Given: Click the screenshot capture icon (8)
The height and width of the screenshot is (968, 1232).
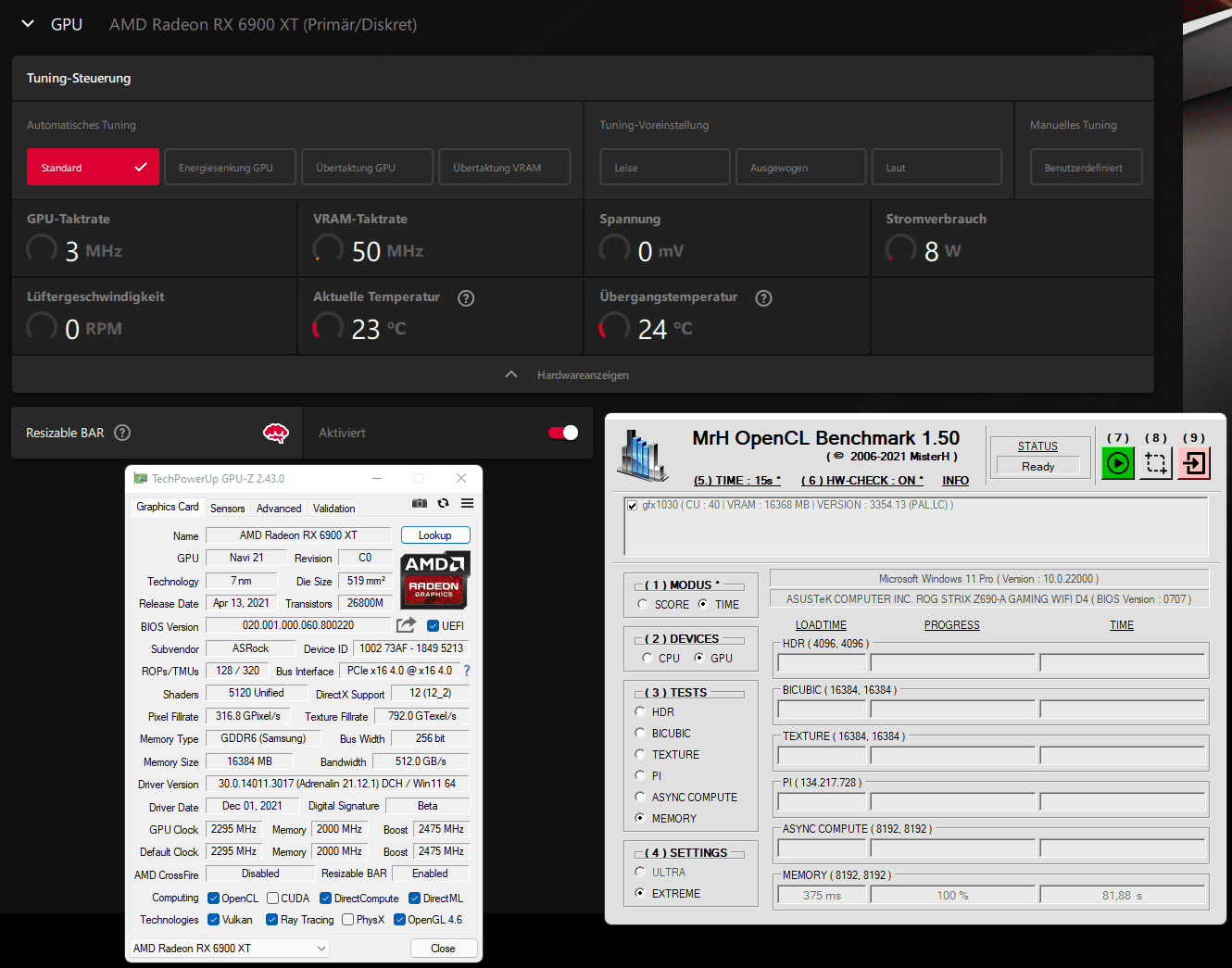Looking at the screenshot, I should [1155, 462].
